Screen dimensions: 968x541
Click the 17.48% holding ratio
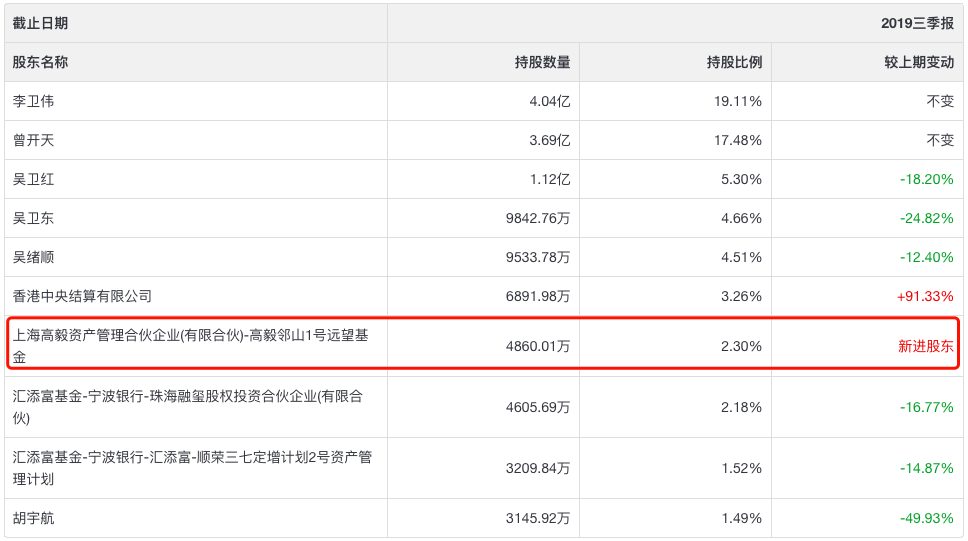(x=738, y=140)
